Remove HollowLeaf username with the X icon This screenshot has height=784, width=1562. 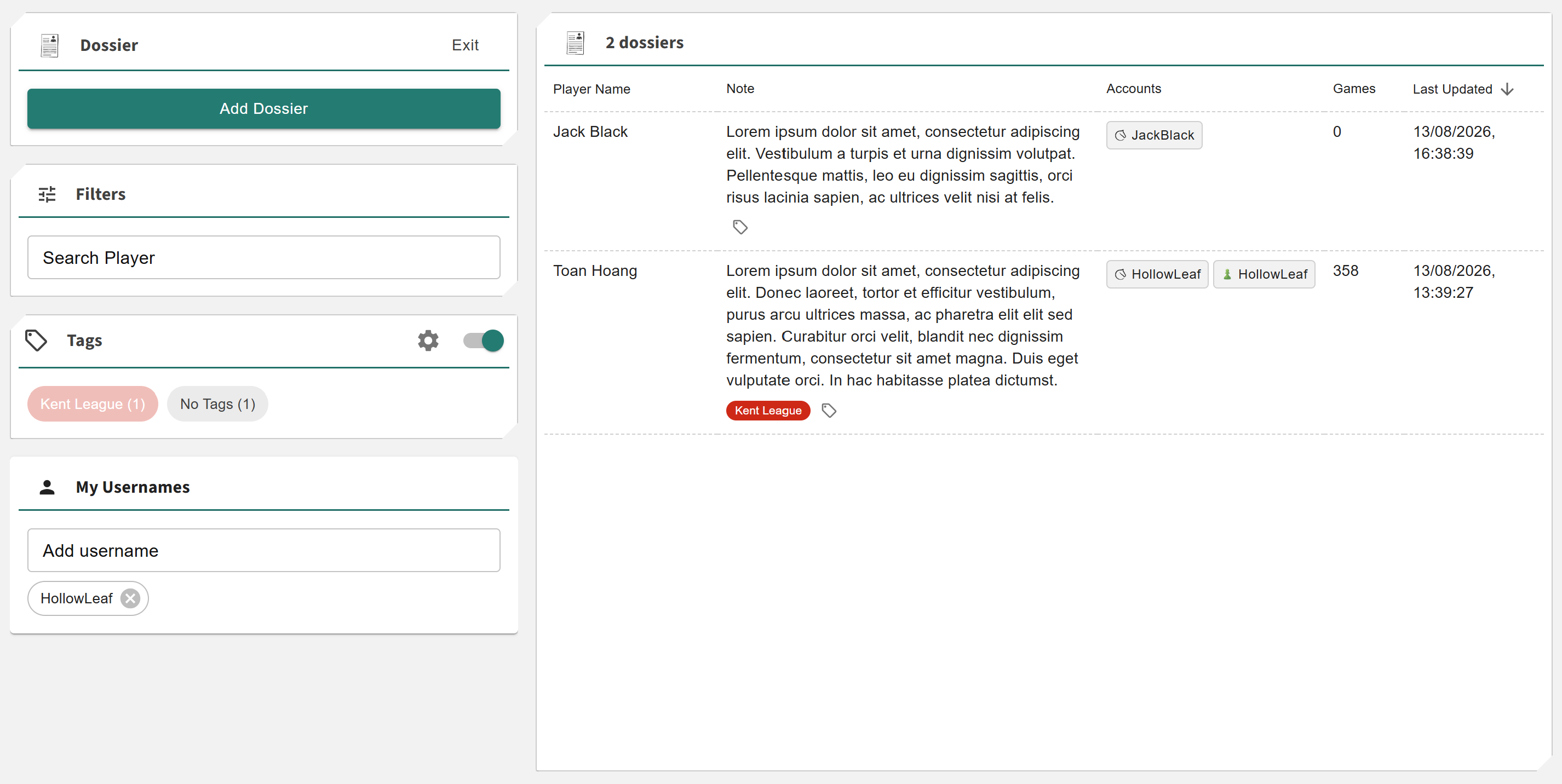tap(130, 598)
